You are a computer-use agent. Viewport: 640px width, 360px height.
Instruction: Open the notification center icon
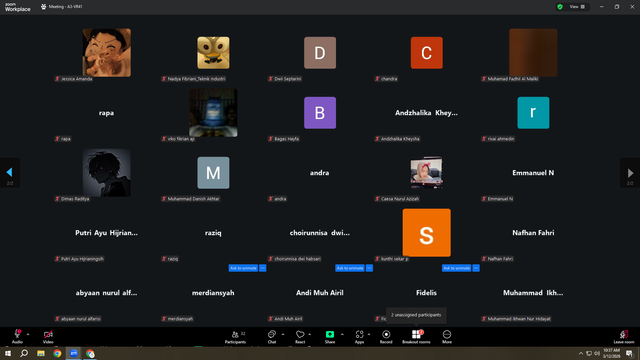click(x=629, y=353)
